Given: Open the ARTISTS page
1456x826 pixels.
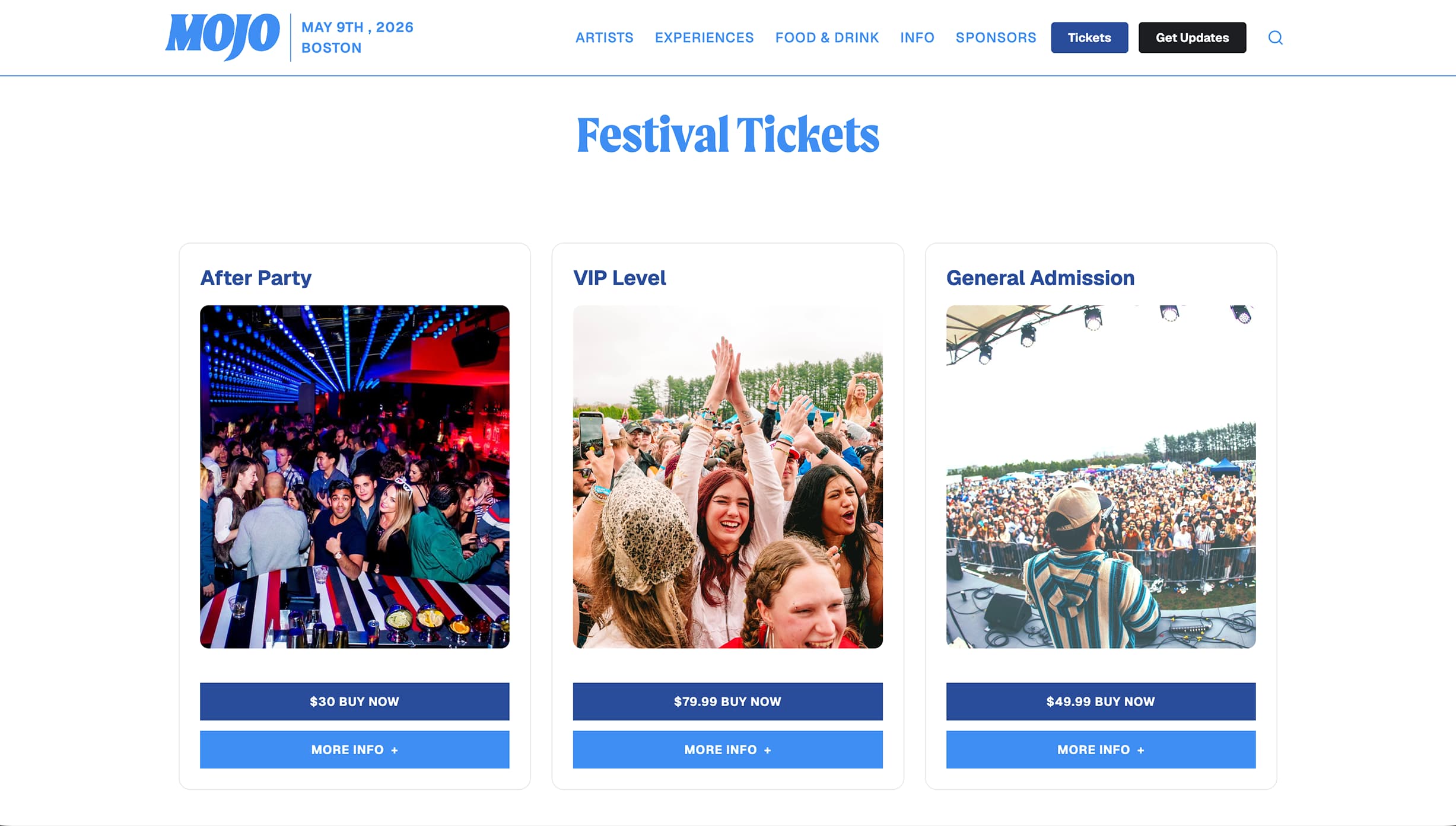Looking at the screenshot, I should click(604, 37).
